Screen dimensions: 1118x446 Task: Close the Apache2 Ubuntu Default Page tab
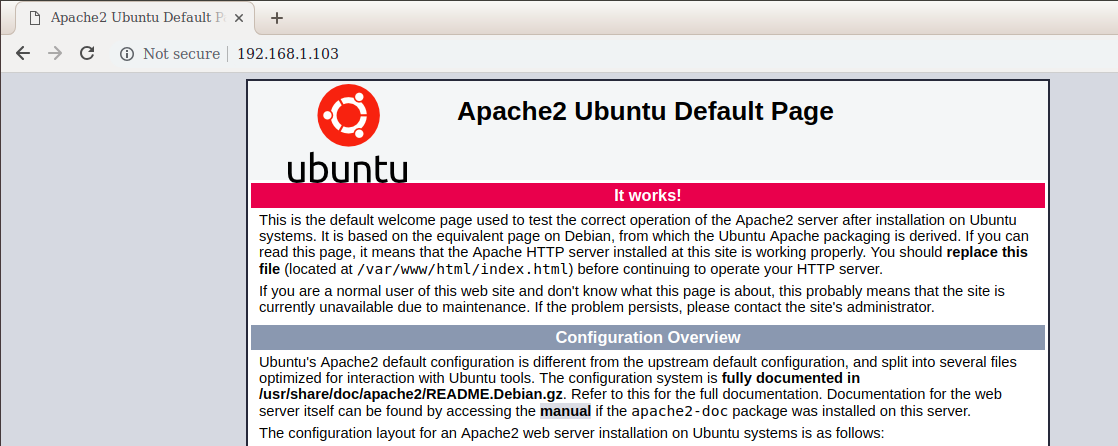tap(240, 19)
